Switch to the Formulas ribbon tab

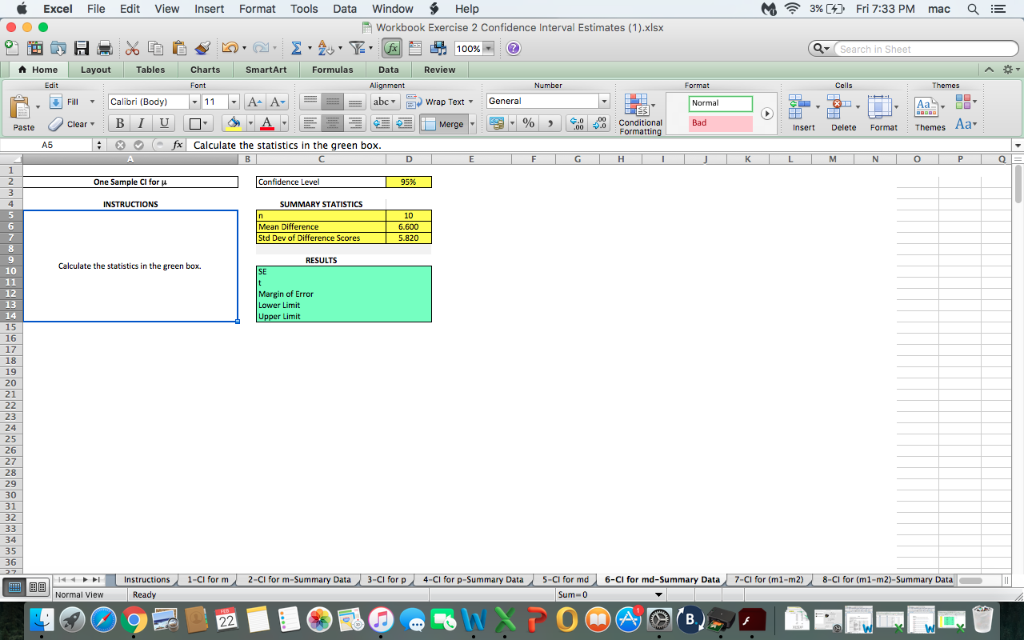[x=332, y=69]
